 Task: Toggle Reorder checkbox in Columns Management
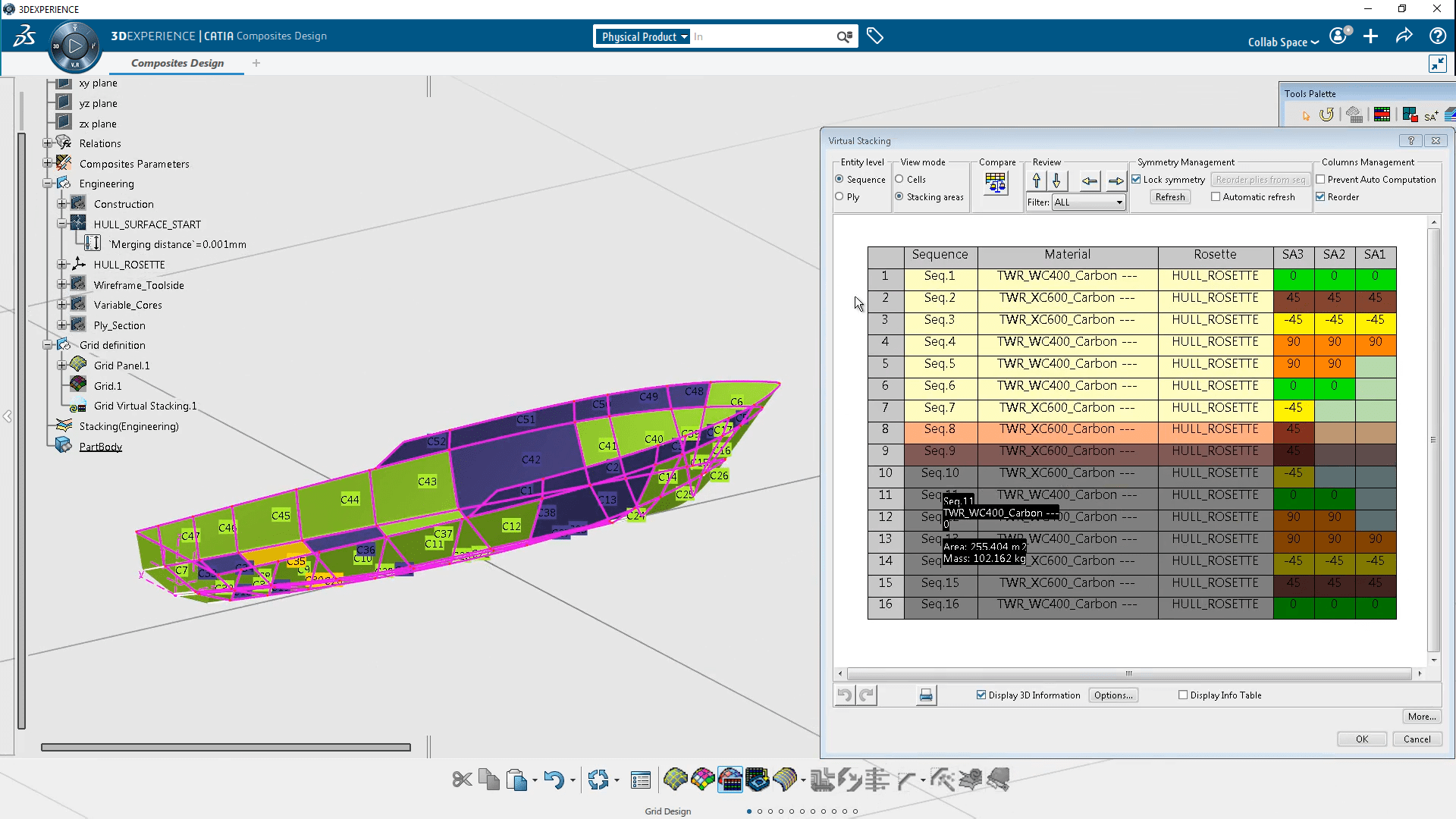1322,197
